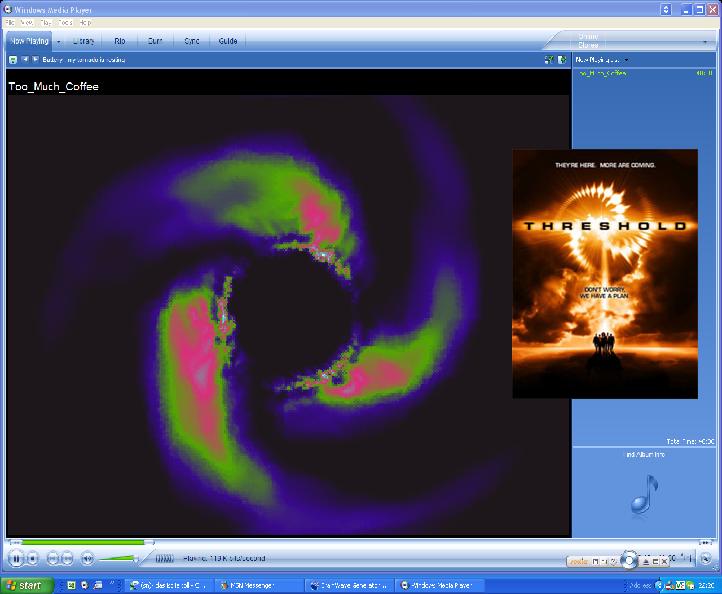This screenshot has height=594, width=722.
Task: Click the rewind button left of seek bar
Action: [x=15, y=542]
